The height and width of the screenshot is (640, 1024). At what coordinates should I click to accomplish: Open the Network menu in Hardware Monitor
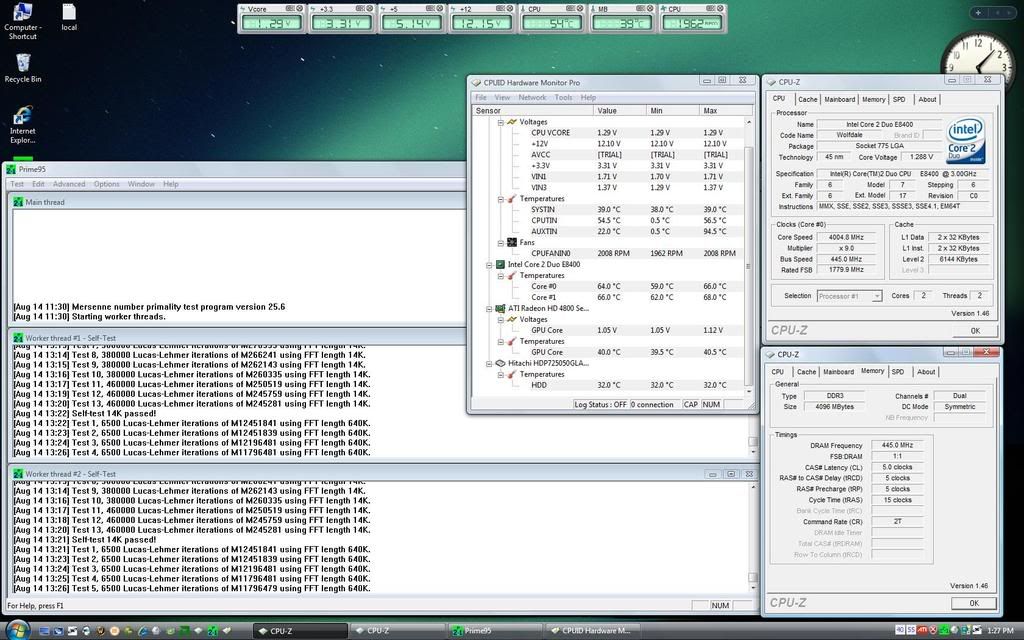532,97
